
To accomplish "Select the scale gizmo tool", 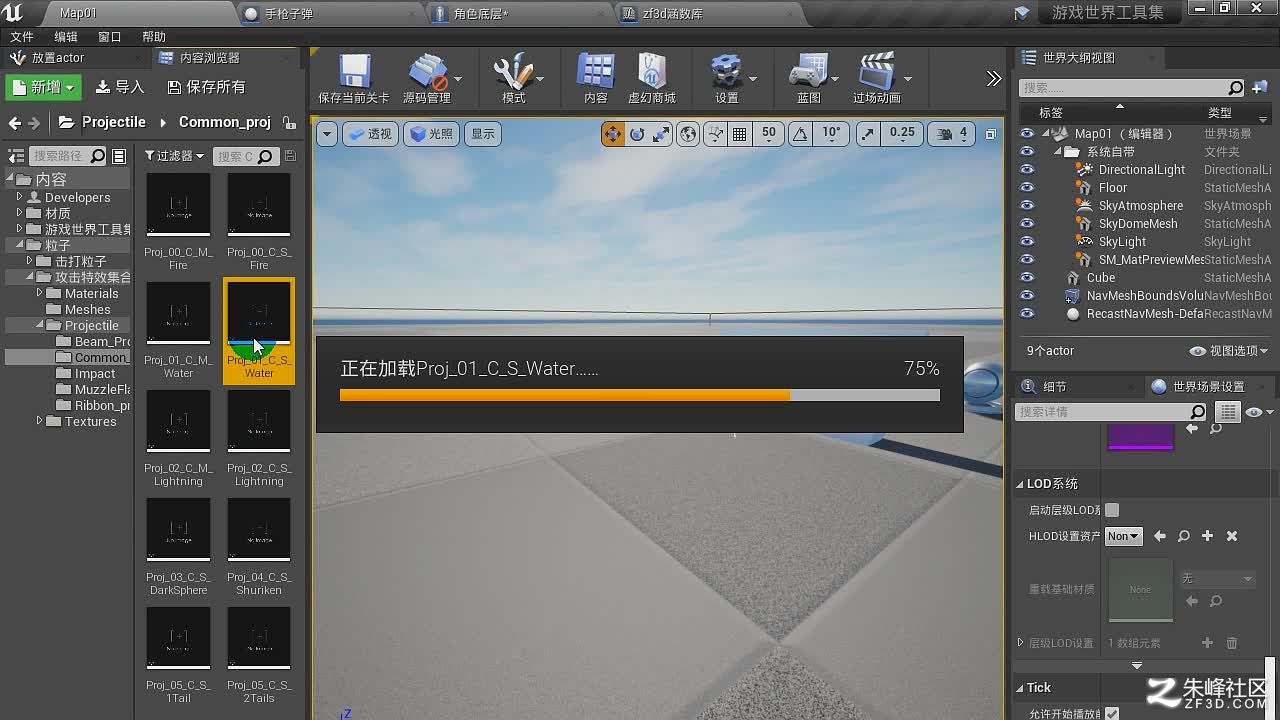I will point(660,134).
